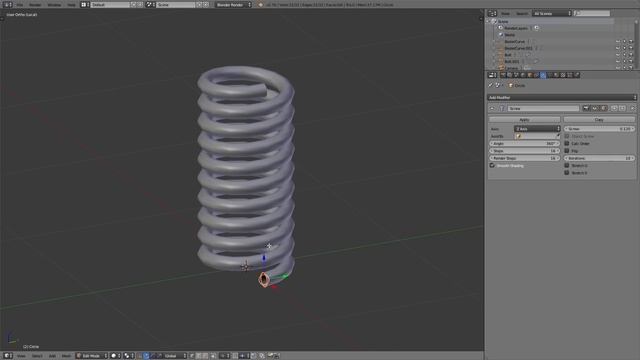This screenshot has height=360, width=640.
Task: Open the All Scenes display mode dropdown
Action: pos(552,13)
